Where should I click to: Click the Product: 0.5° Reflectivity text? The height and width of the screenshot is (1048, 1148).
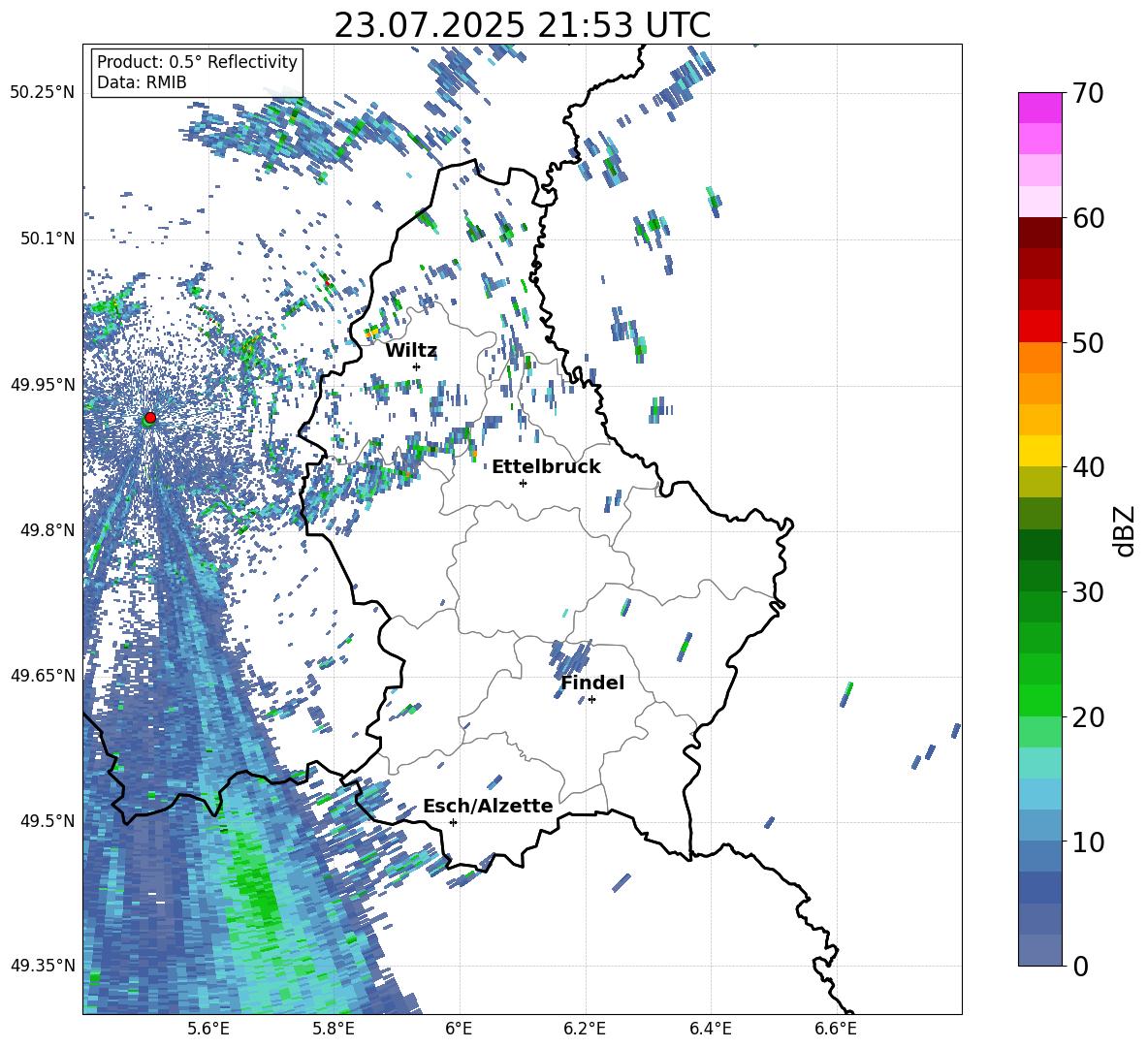click(x=197, y=62)
